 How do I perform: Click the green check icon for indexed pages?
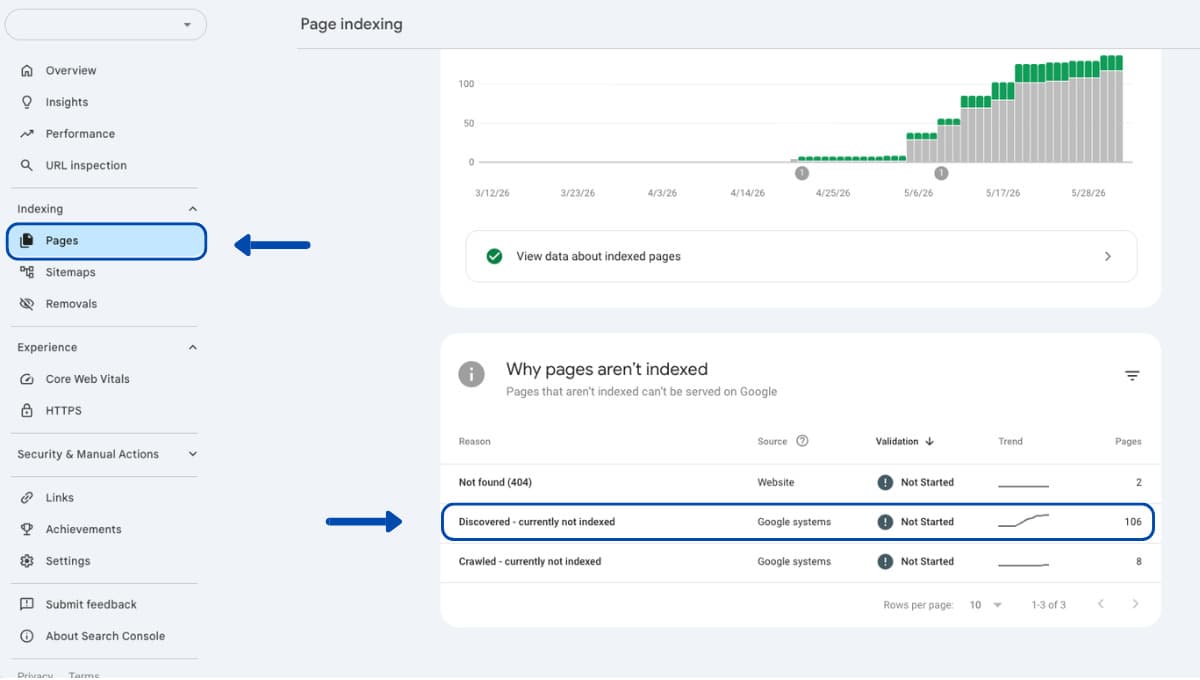[x=493, y=256]
